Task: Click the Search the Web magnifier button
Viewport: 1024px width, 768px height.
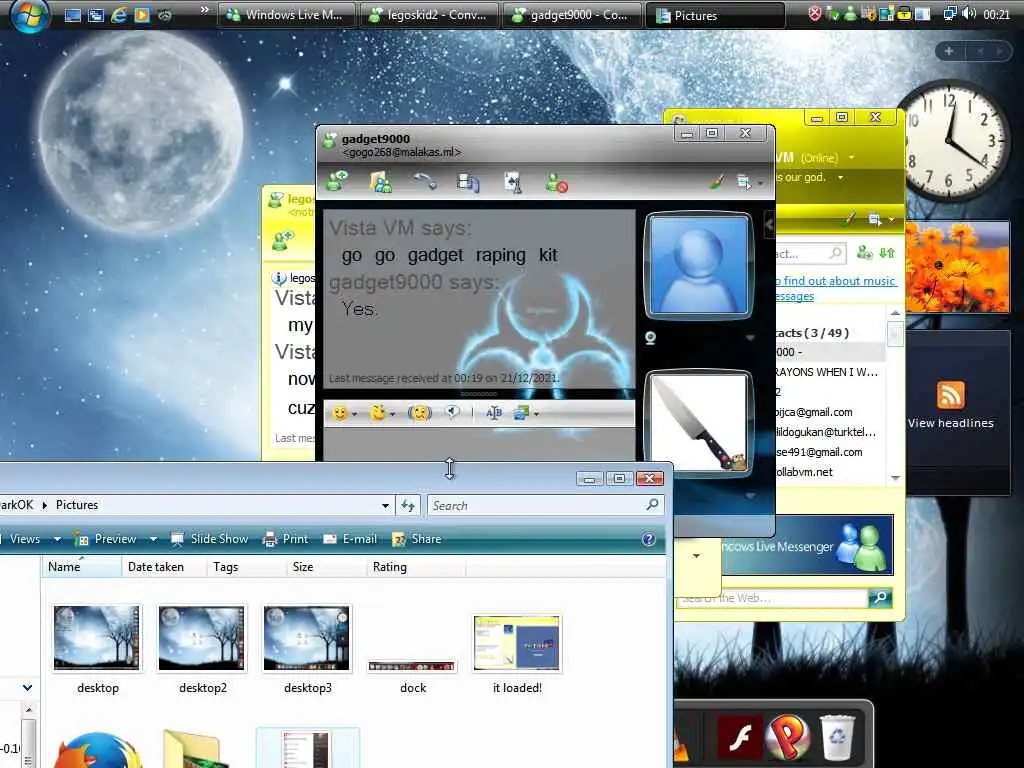Action: click(880, 598)
